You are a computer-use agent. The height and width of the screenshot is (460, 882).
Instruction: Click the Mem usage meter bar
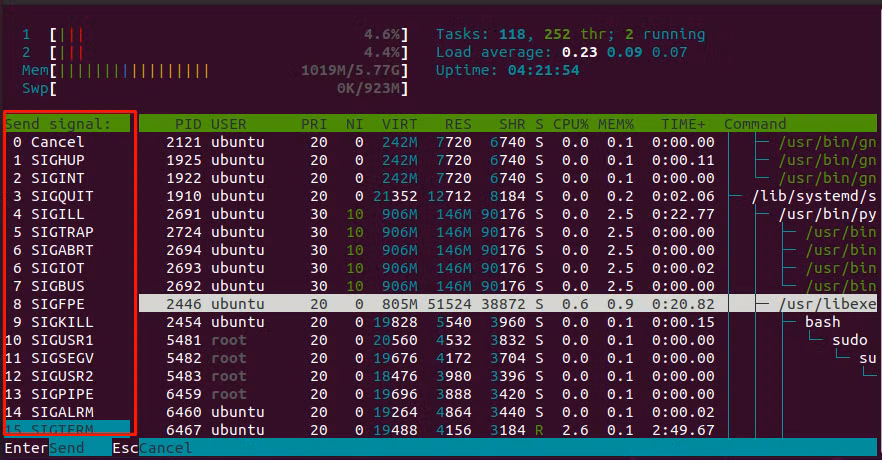coord(215,70)
